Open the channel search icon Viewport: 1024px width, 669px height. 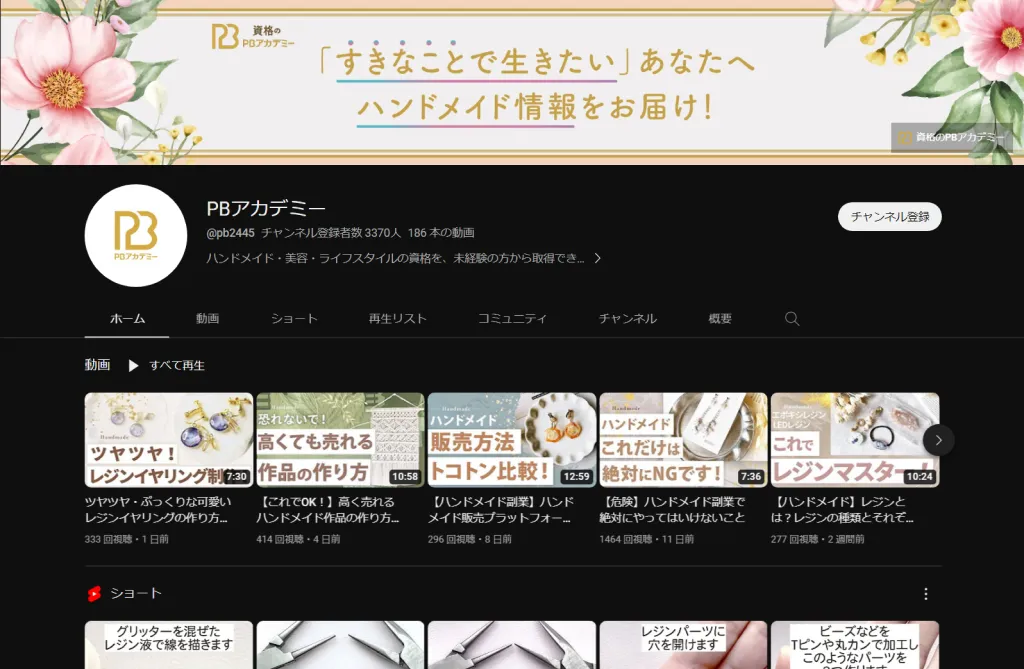point(791,318)
